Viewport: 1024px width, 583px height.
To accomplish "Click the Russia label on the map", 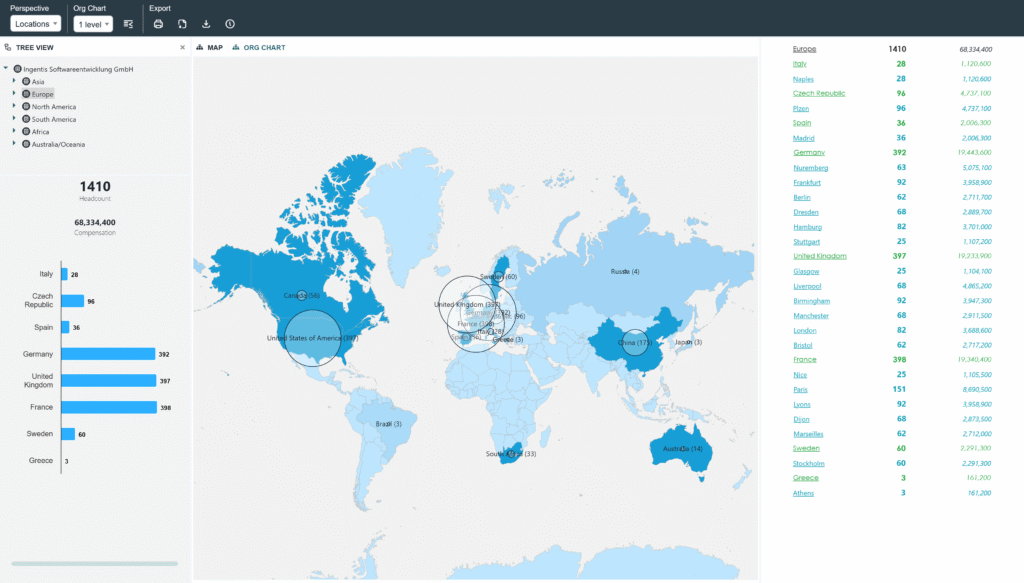I will [625, 272].
